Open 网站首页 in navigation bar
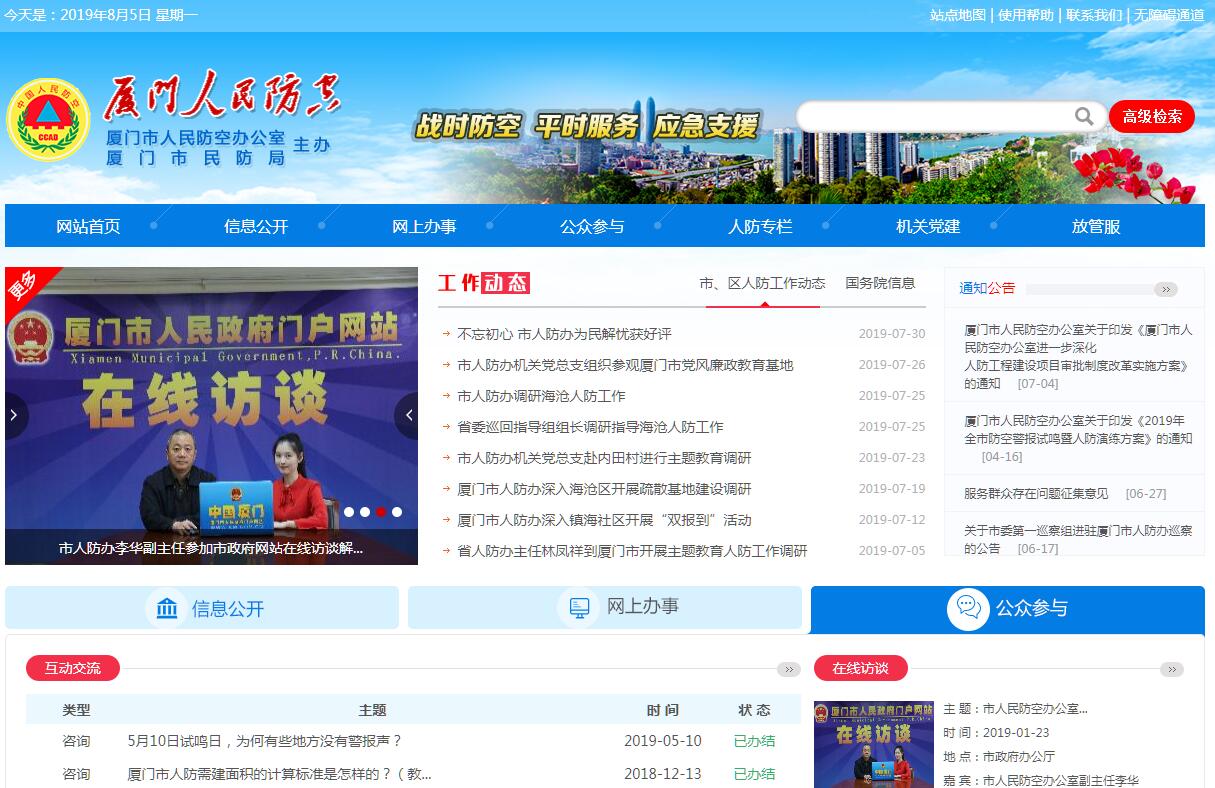 [x=88, y=226]
